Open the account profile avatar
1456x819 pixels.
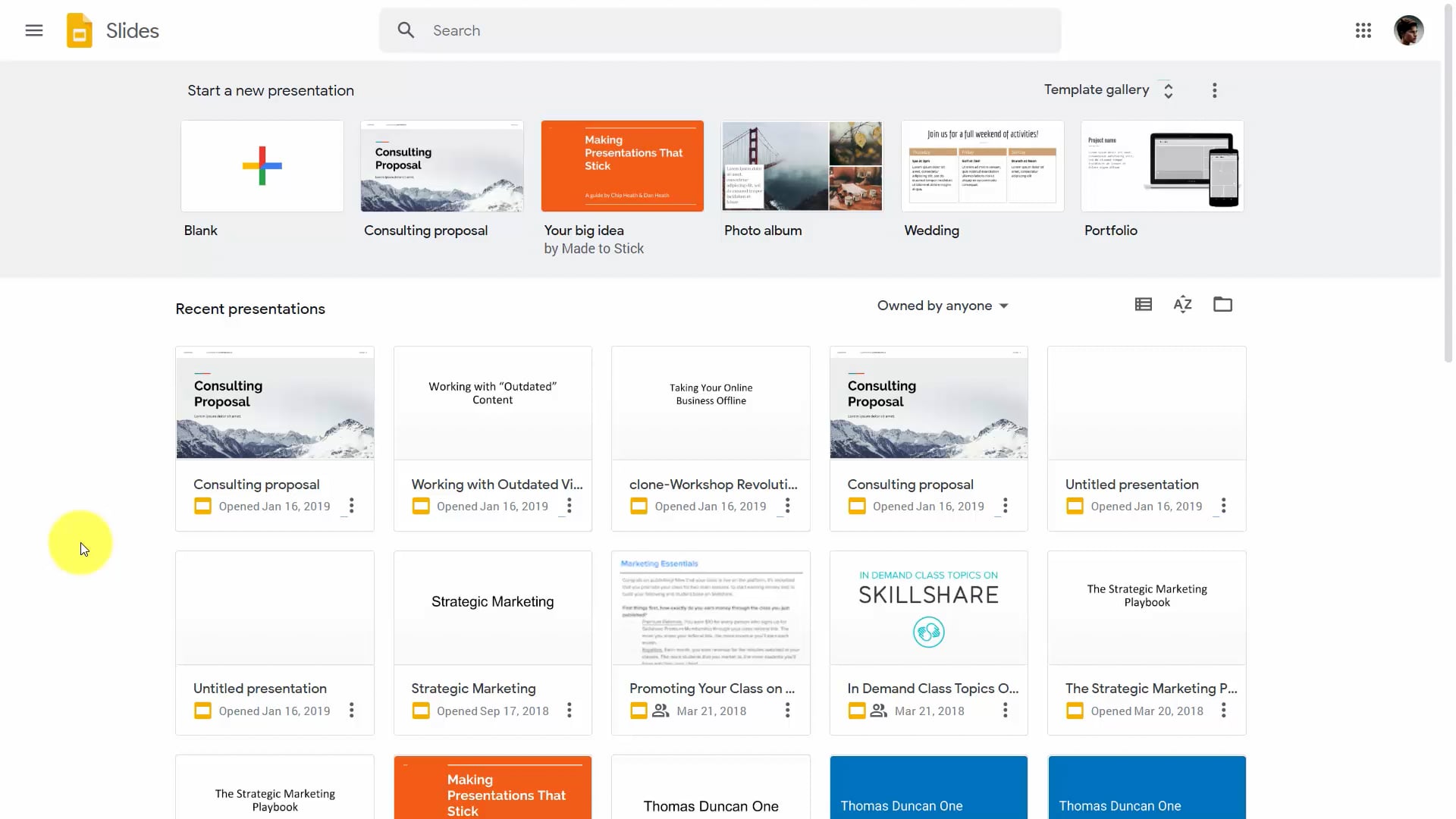pos(1408,30)
